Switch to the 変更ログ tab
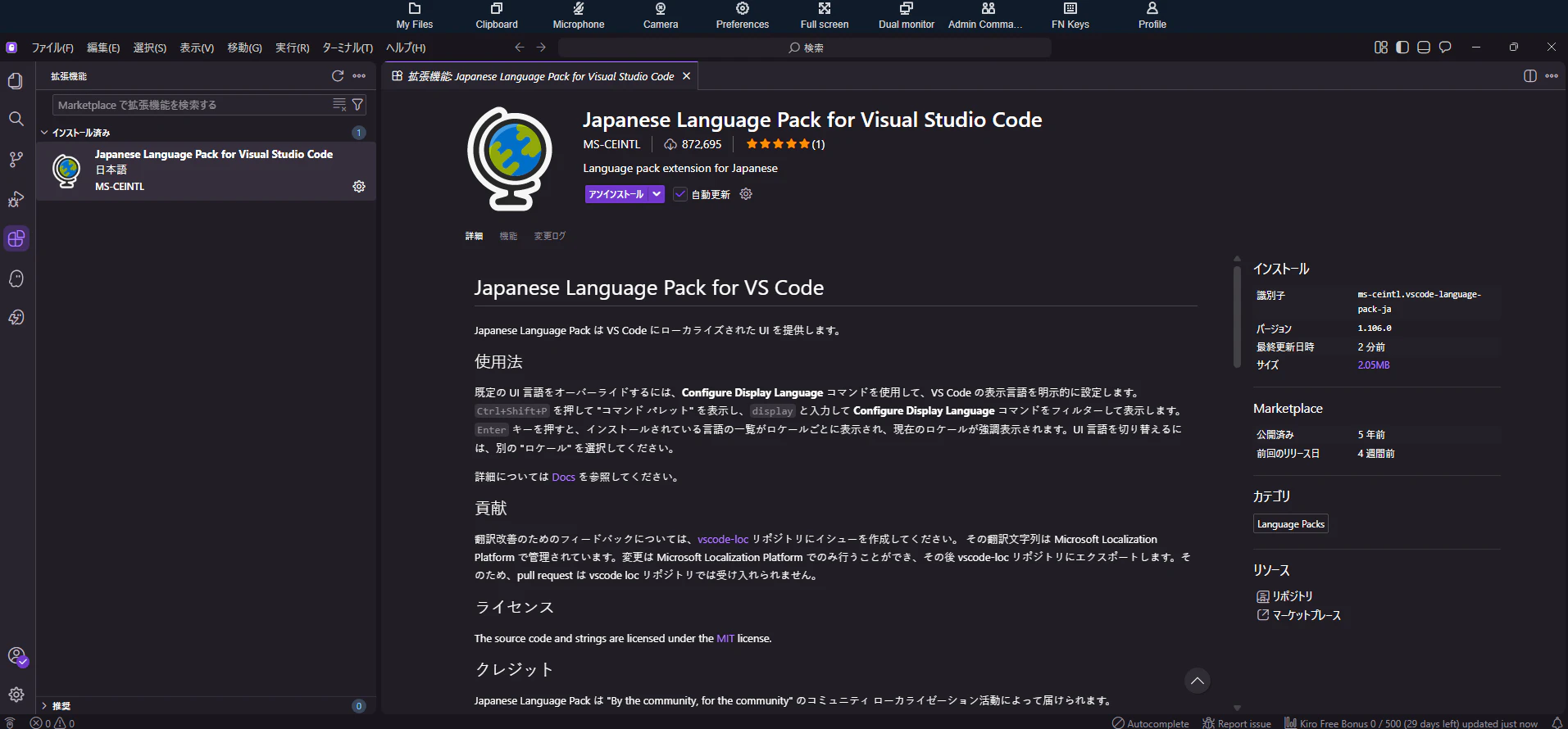The width and height of the screenshot is (1568, 729). pyautogui.click(x=550, y=236)
